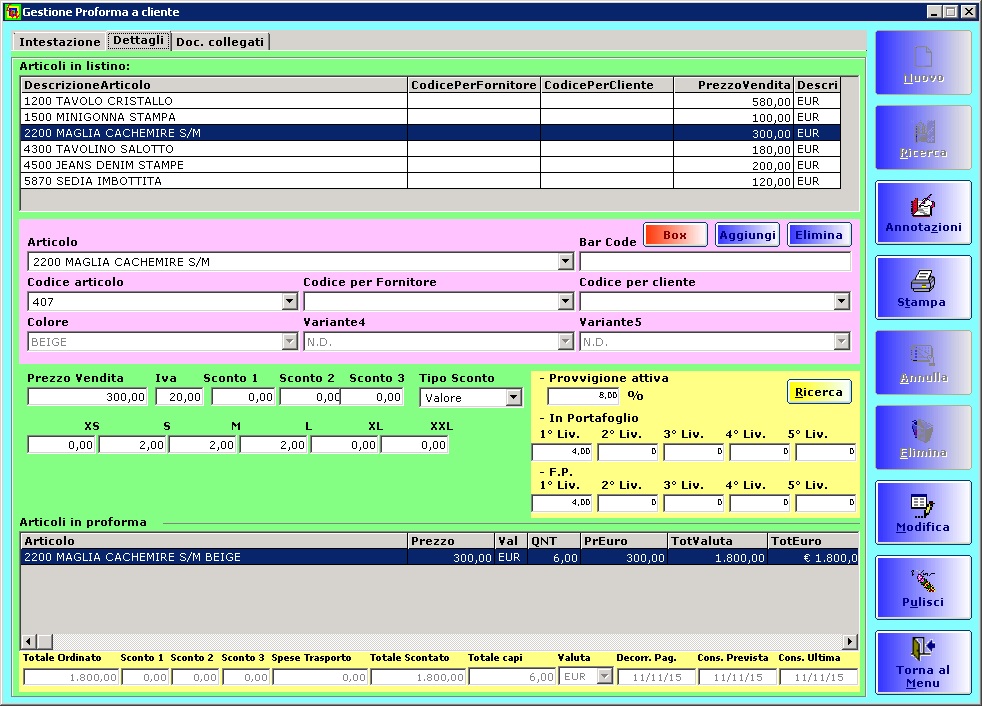Click the S size quantity field

132,445
